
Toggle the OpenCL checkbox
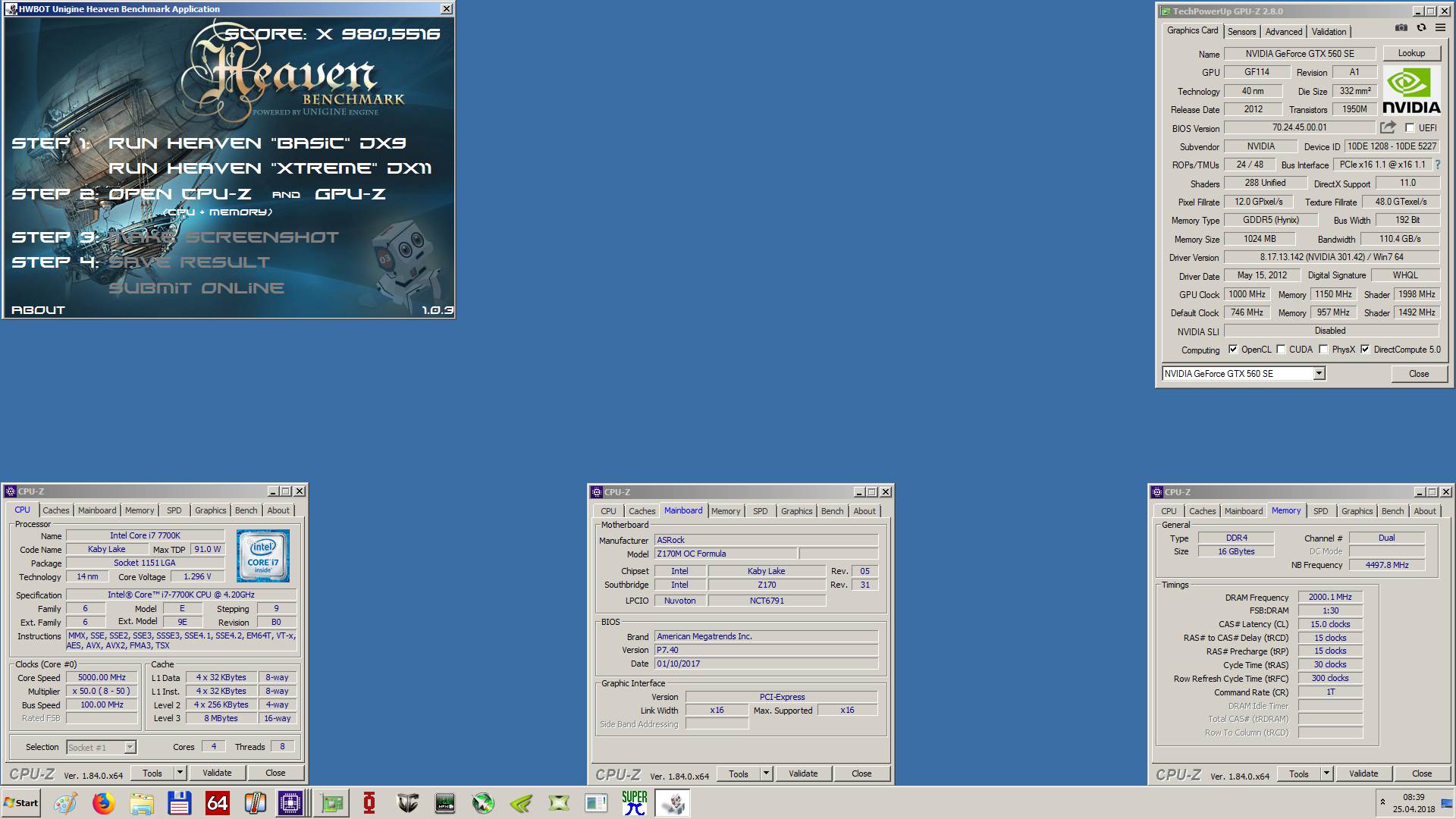click(x=1233, y=350)
